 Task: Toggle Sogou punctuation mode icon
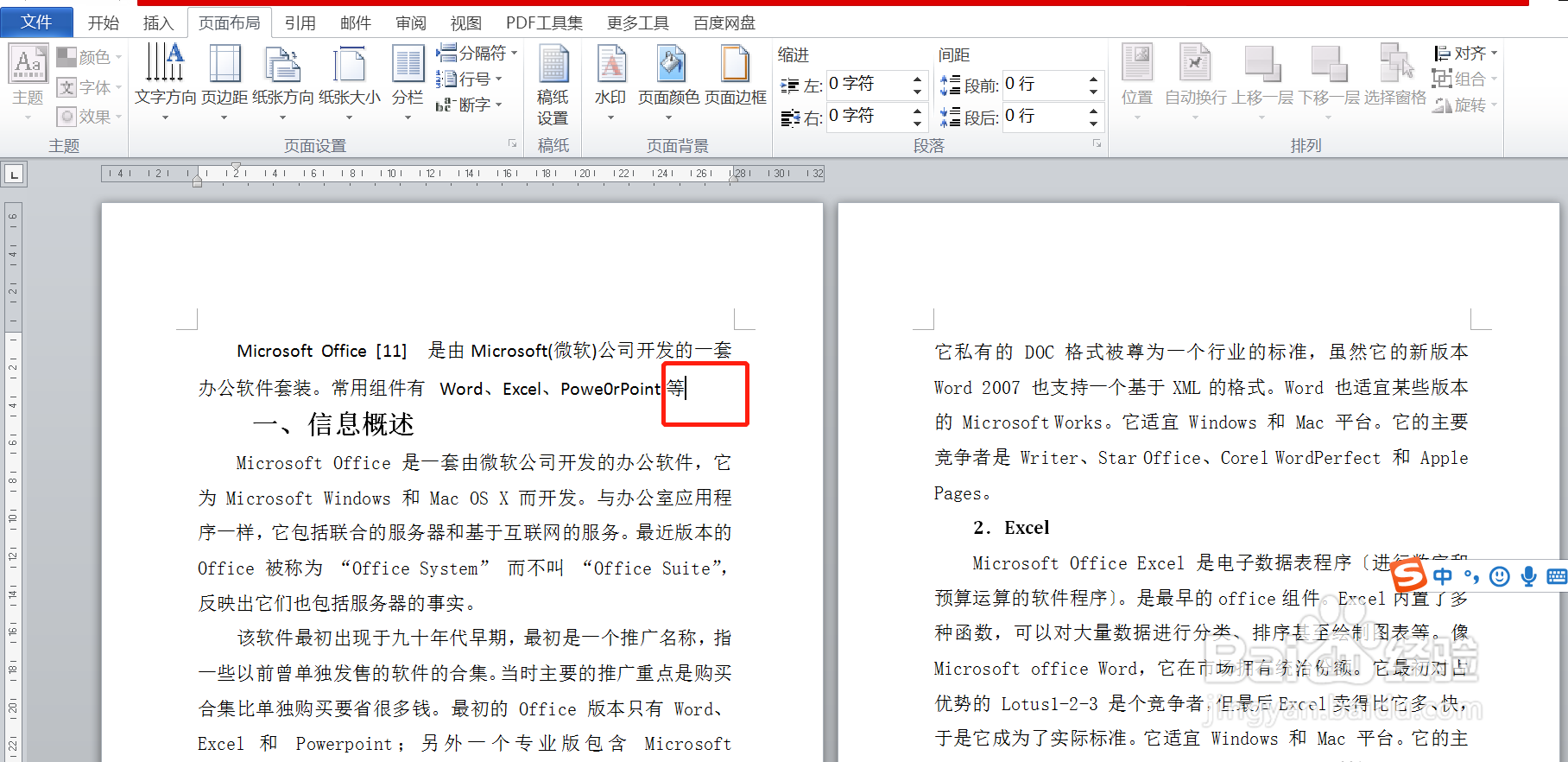1471,576
